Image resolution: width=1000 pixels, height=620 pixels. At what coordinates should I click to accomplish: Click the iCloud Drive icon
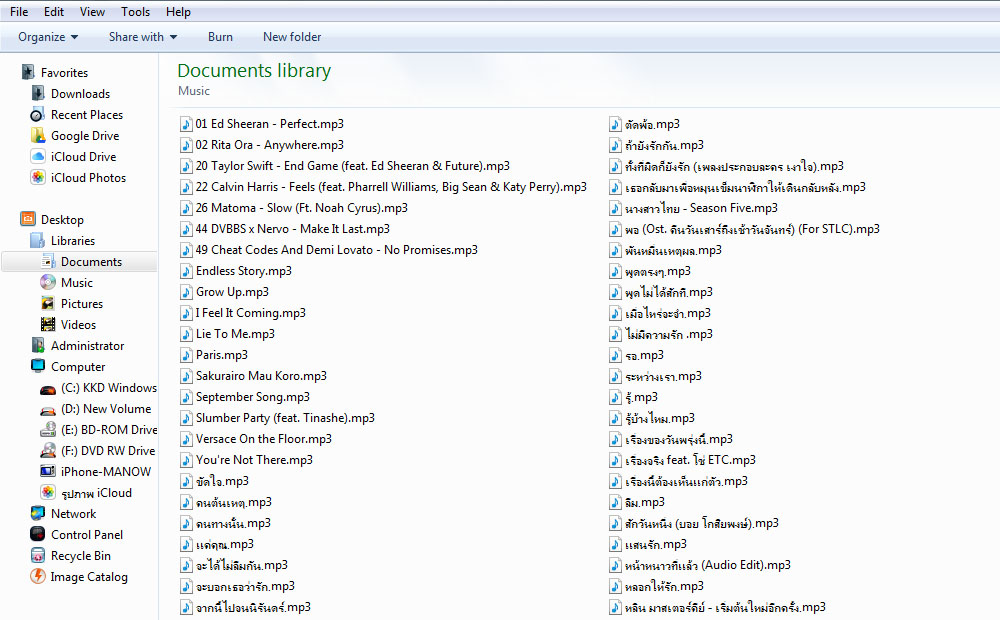(x=38, y=156)
